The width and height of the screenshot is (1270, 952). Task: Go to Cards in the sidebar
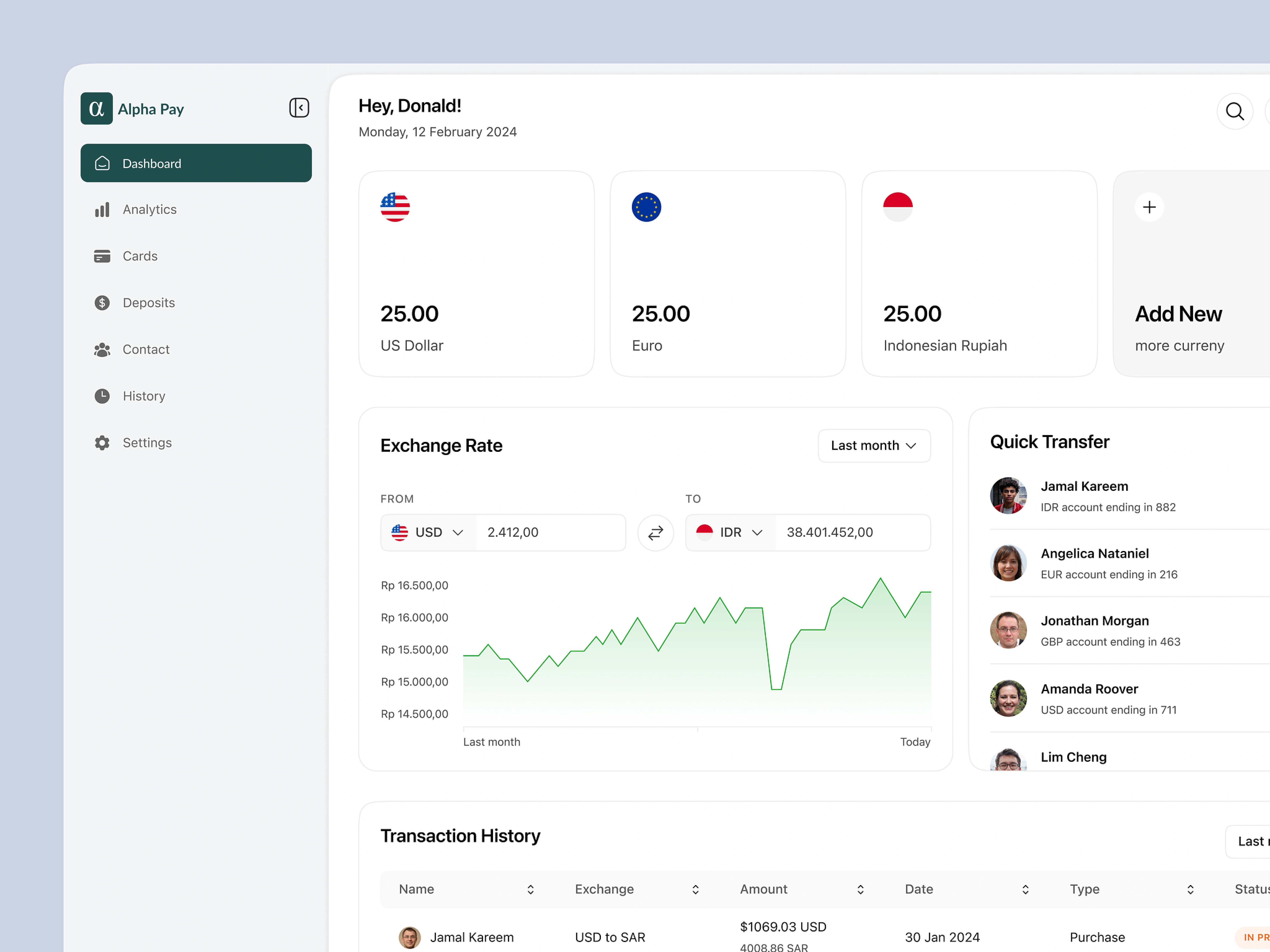(140, 256)
